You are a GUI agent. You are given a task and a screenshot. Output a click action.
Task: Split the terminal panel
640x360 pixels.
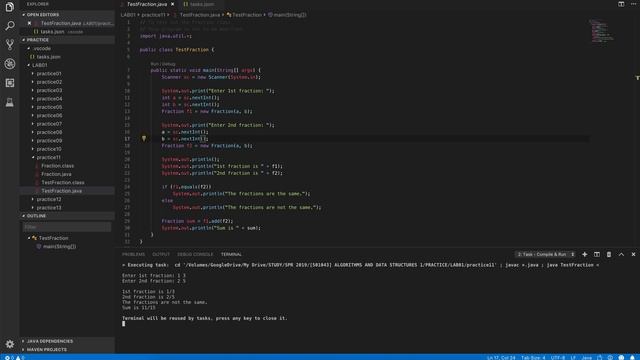coord(597,254)
